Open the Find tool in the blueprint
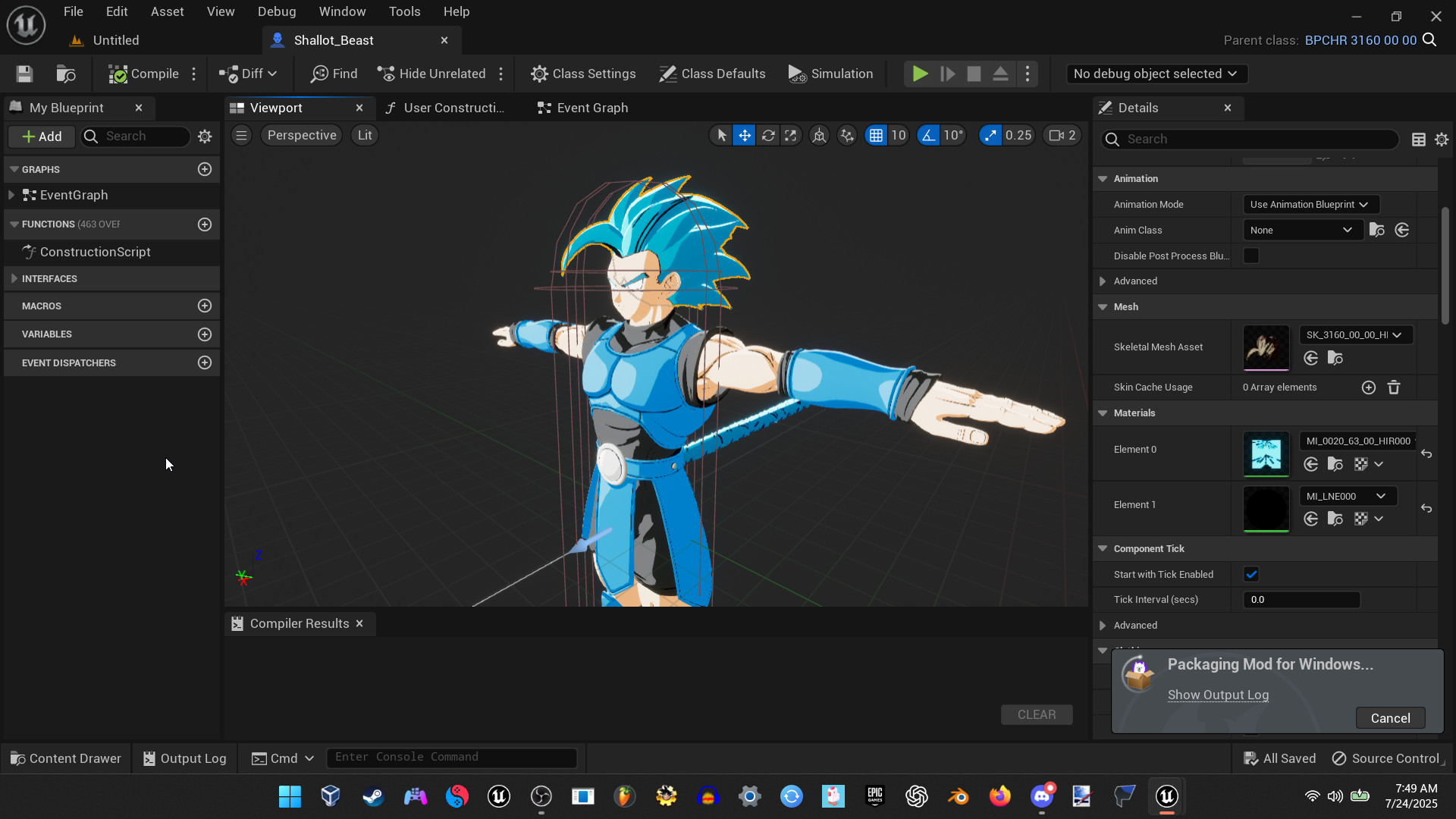 (x=334, y=74)
